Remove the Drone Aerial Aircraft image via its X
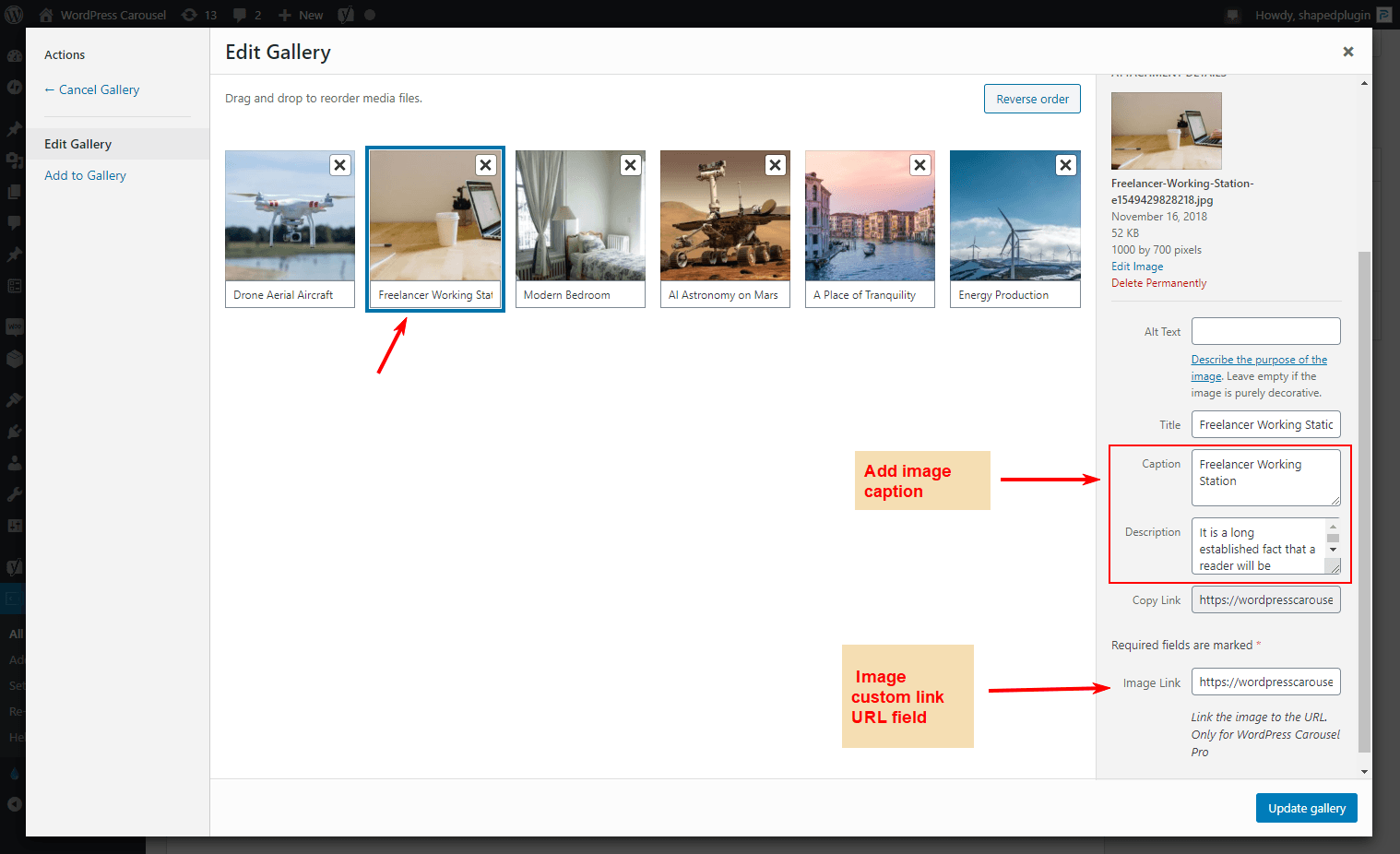 pos(339,164)
